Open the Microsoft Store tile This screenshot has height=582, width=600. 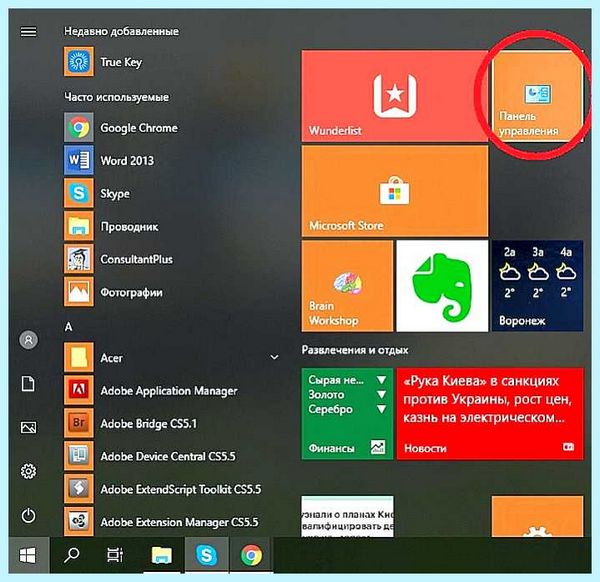pyautogui.click(x=395, y=191)
